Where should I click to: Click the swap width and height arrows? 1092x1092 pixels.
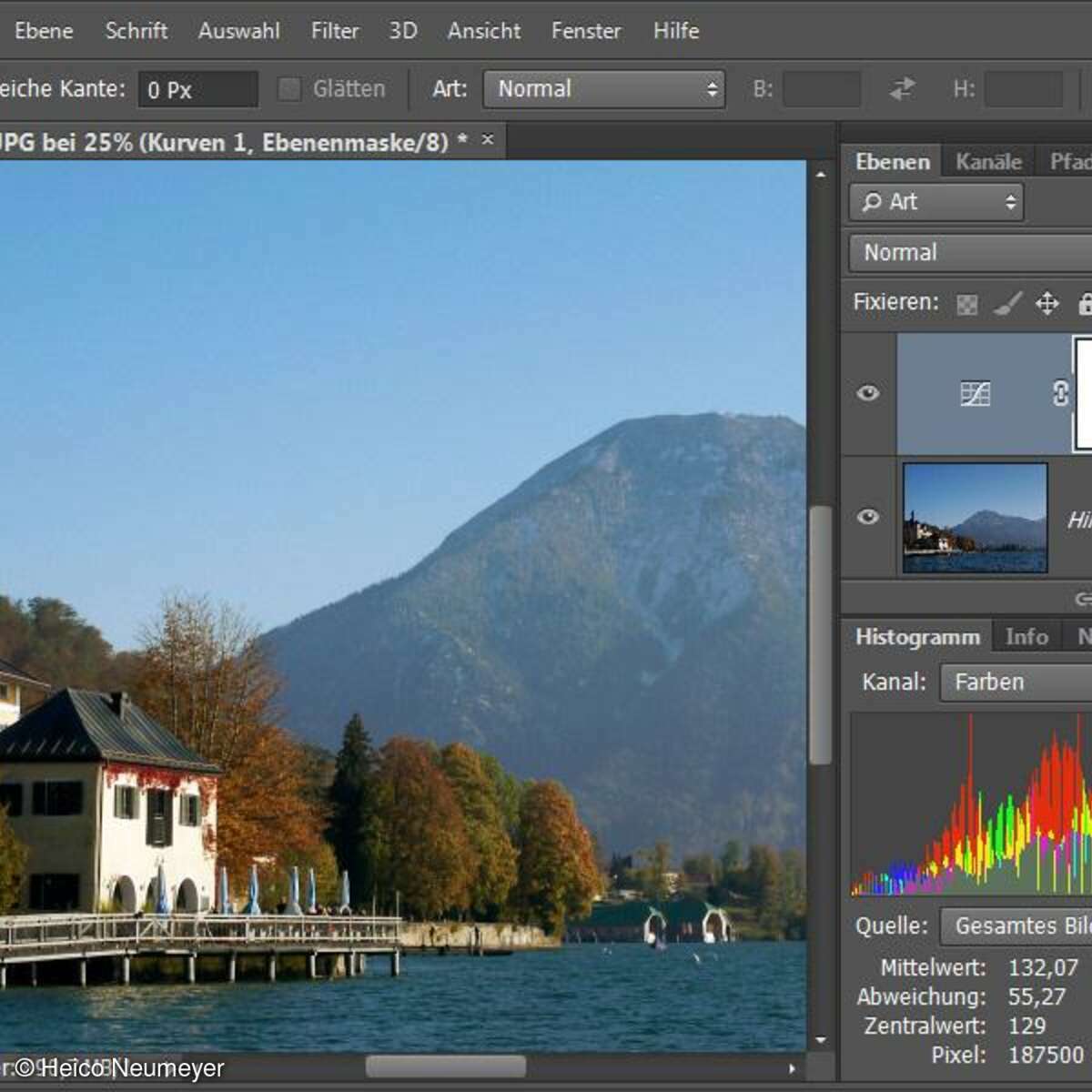(x=902, y=89)
